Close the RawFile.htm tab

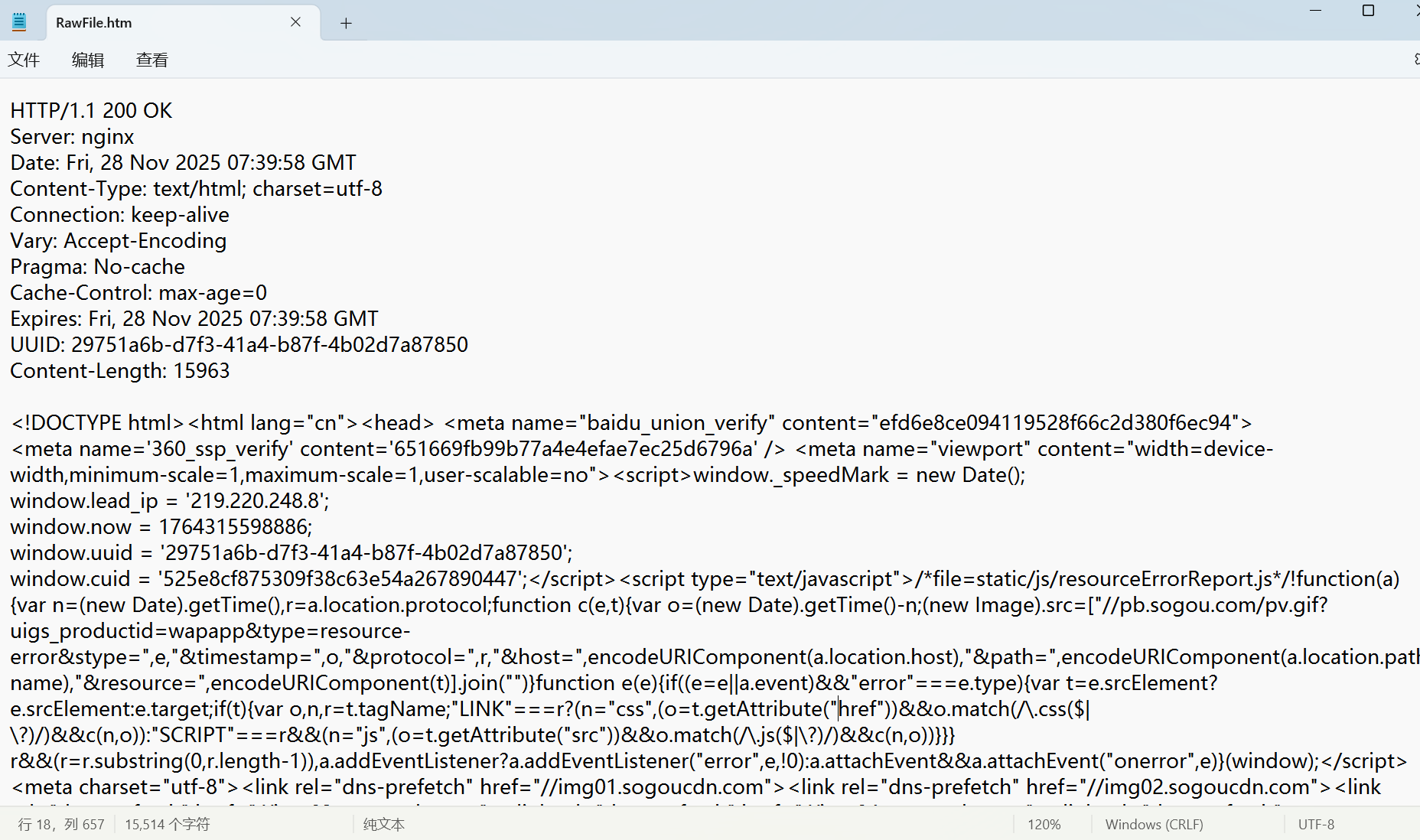[x=295, y=22]
